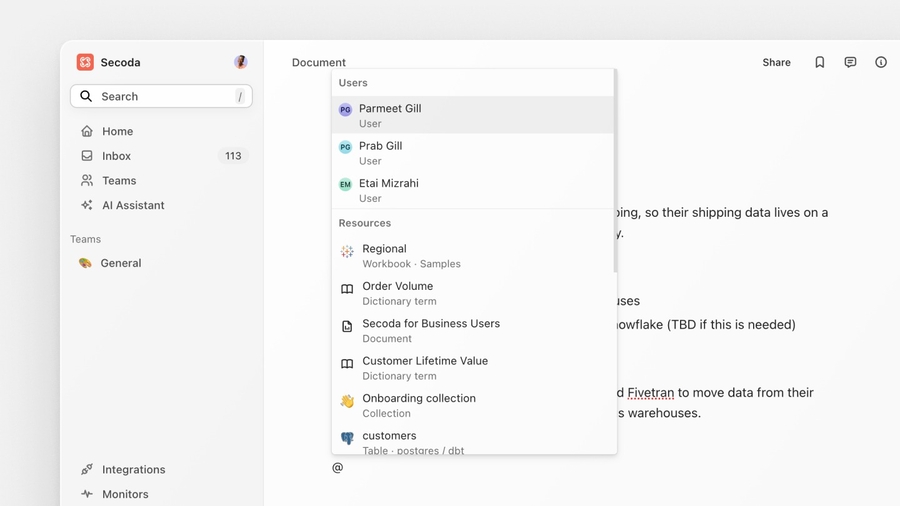Open the info icon in header

(x=881, y=62)
